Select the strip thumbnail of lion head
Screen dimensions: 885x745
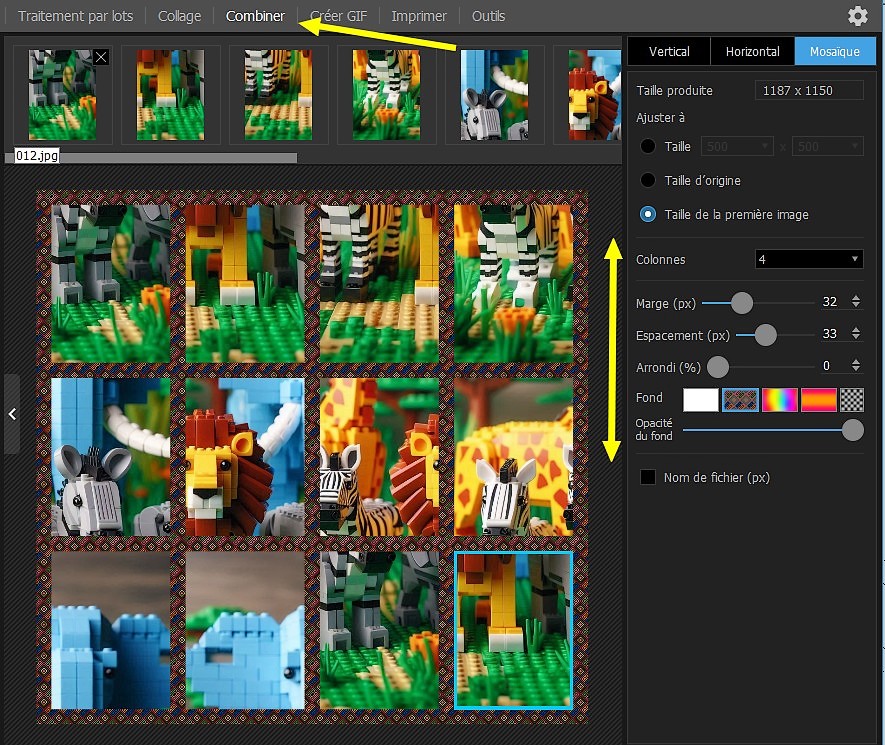tap(595, 95)
